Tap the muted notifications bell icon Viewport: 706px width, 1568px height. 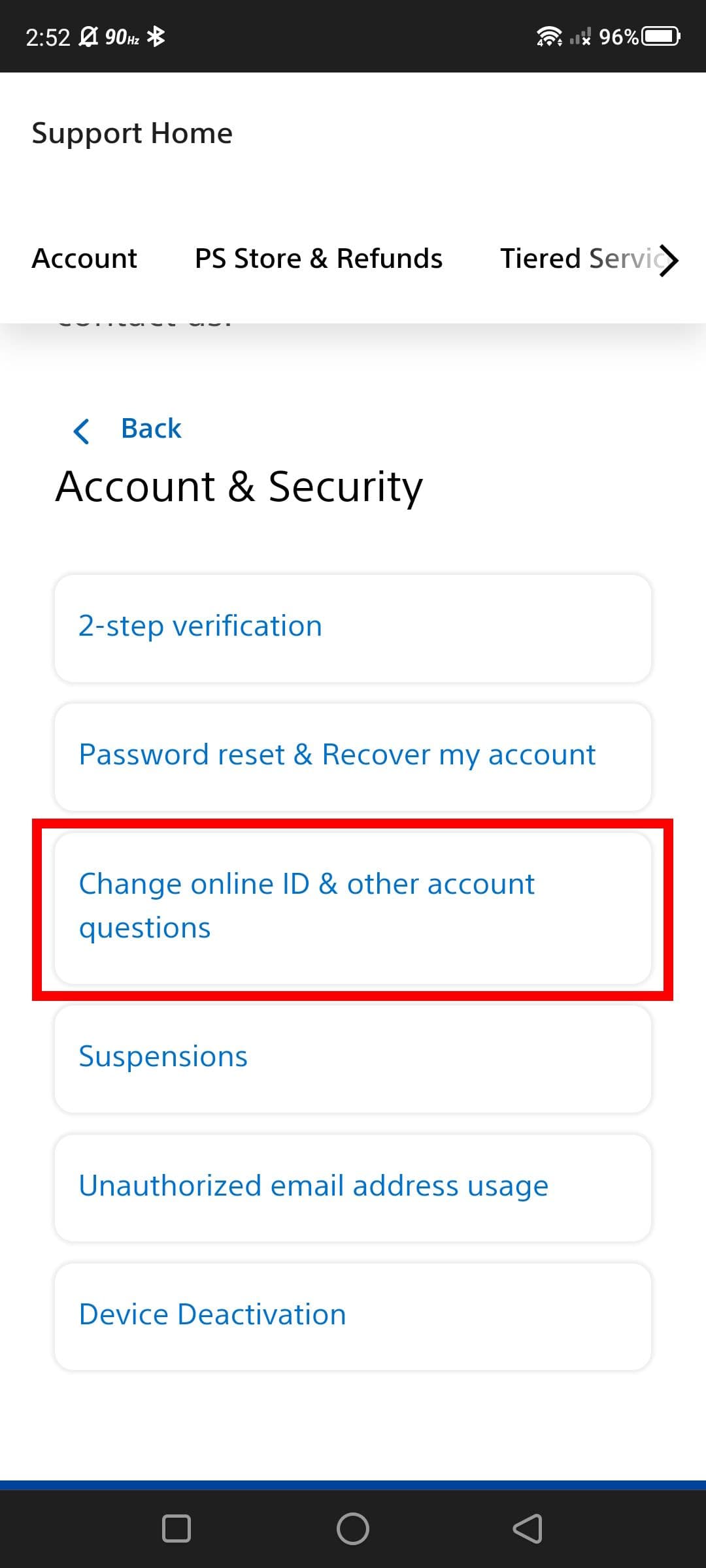(x=88, y=37)
